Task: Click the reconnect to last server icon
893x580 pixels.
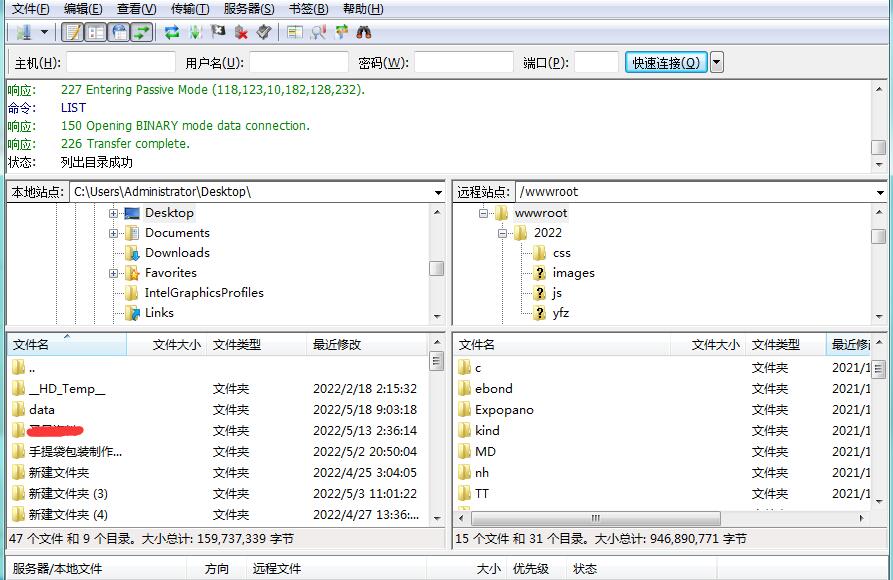Action: click(x=263, y=32)
